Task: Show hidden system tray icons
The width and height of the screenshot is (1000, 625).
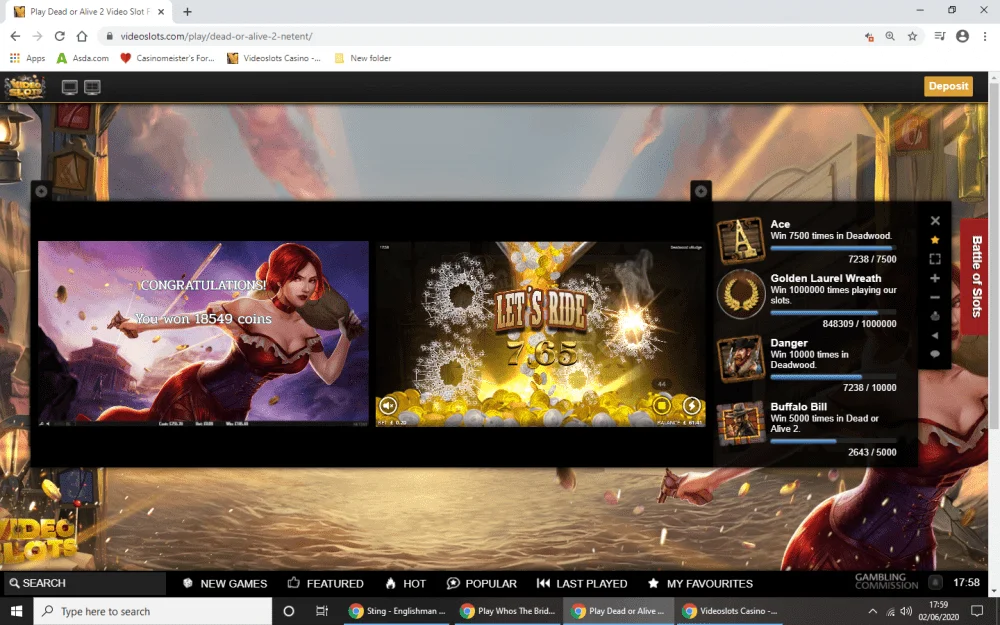Action: 872,611
